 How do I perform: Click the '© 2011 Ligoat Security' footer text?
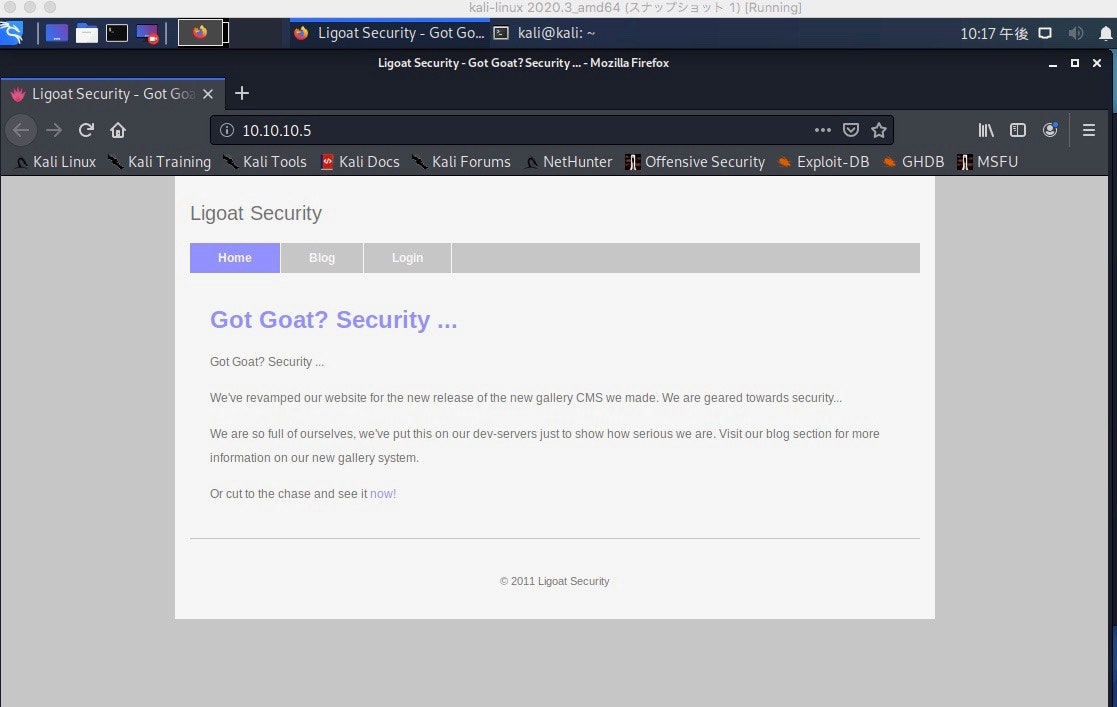[x=554, y=581]
